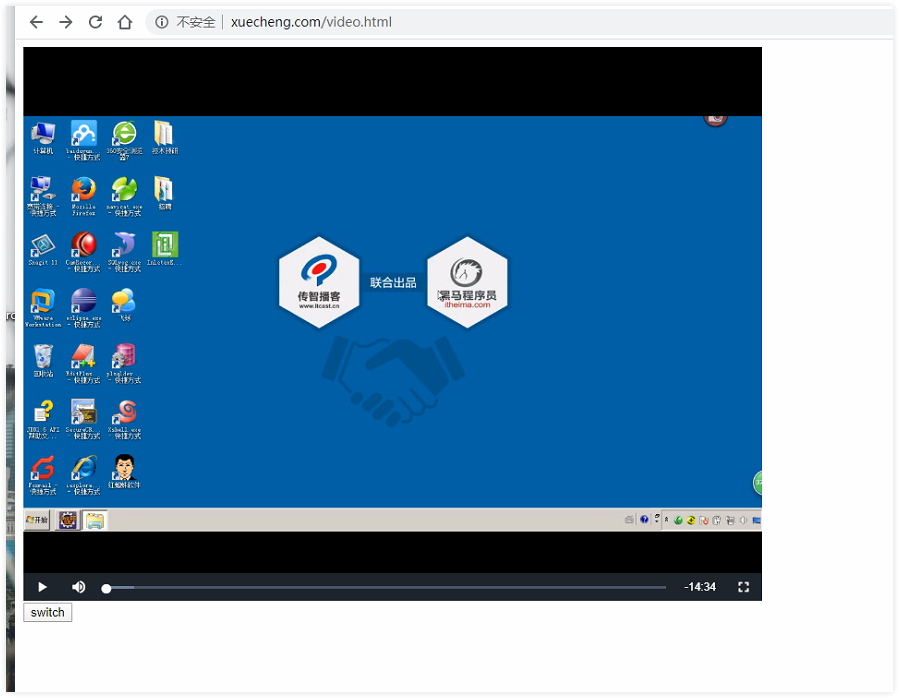Click the cartoon man face desktop icon
This screenshot has width=899, height=698.
click(x=124, y=471)
